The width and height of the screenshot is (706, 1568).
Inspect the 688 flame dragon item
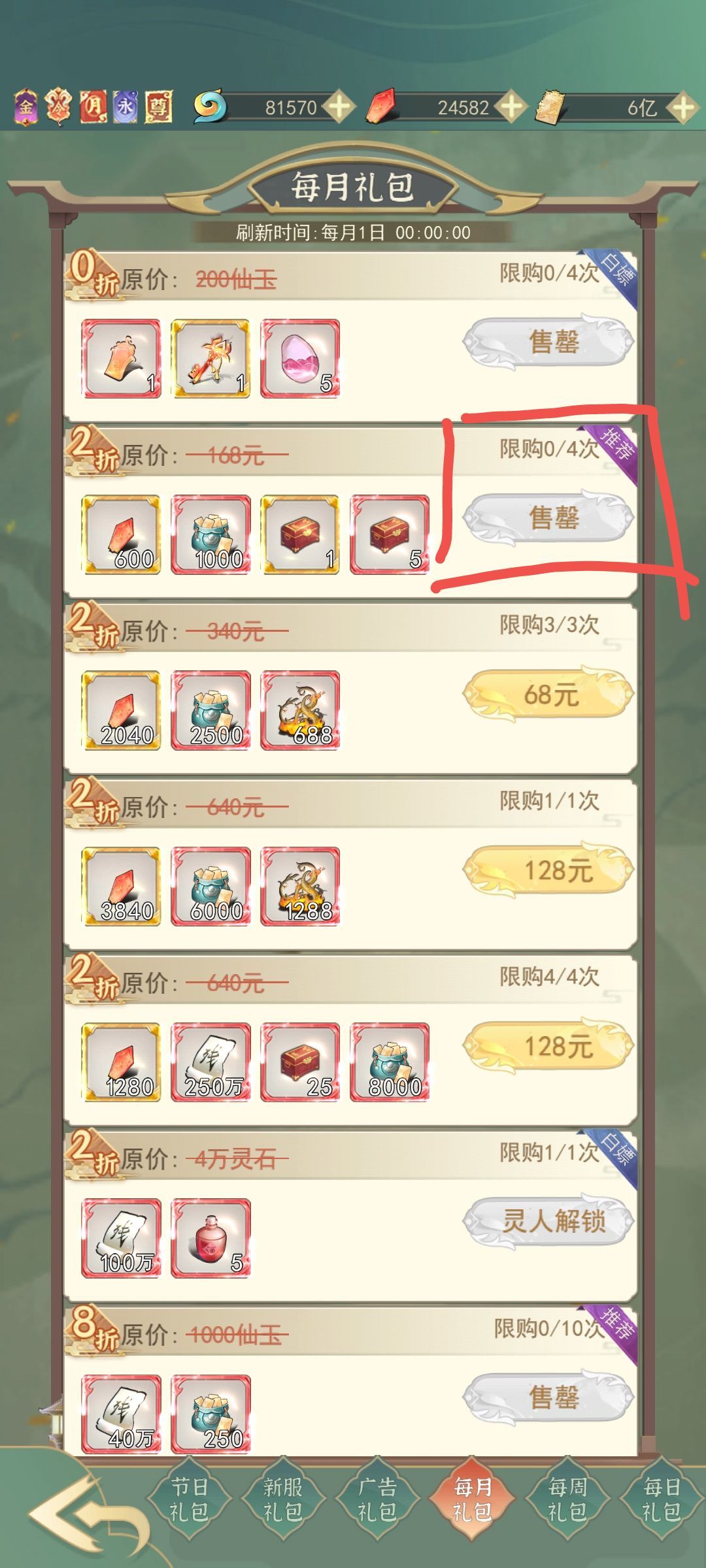[300, 710]
